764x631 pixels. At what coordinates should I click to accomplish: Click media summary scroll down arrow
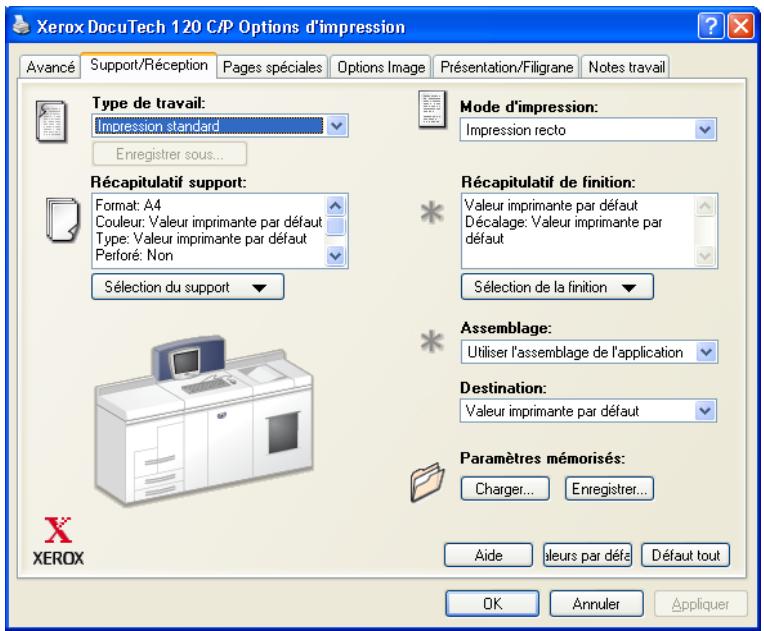336,255
